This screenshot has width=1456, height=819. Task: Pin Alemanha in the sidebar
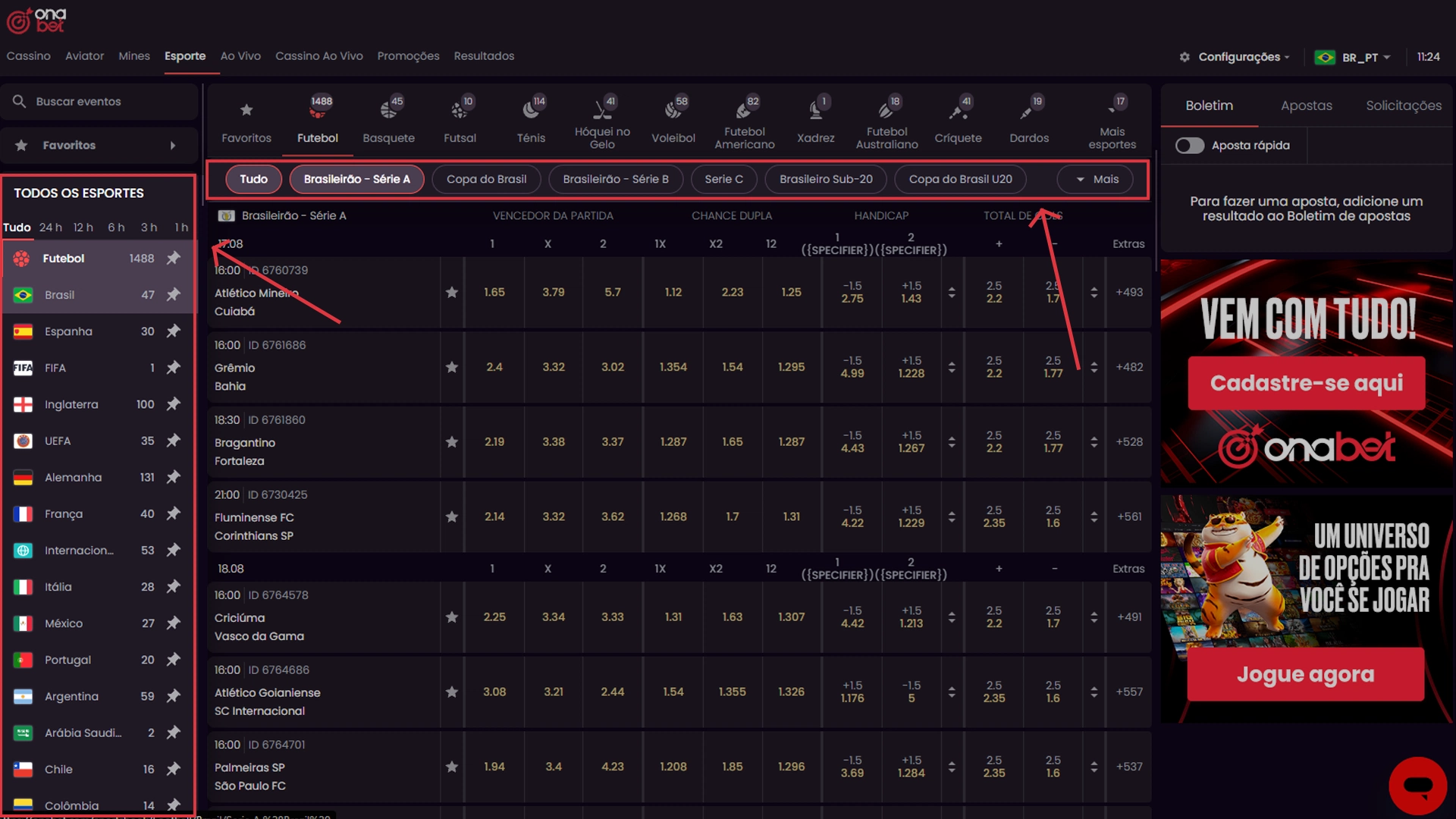click(x=174, y=476)
